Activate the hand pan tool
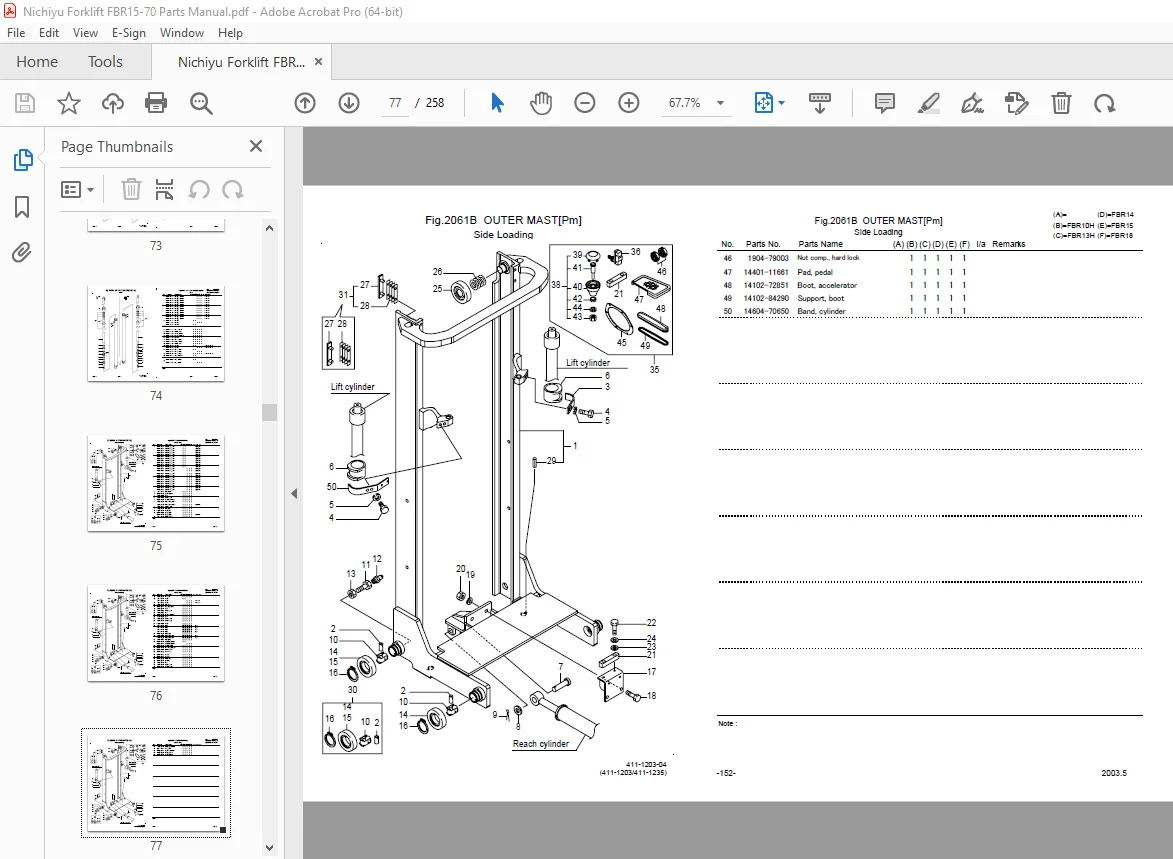The height and width of the screenshot is (859, 1173). click(540, 103)
